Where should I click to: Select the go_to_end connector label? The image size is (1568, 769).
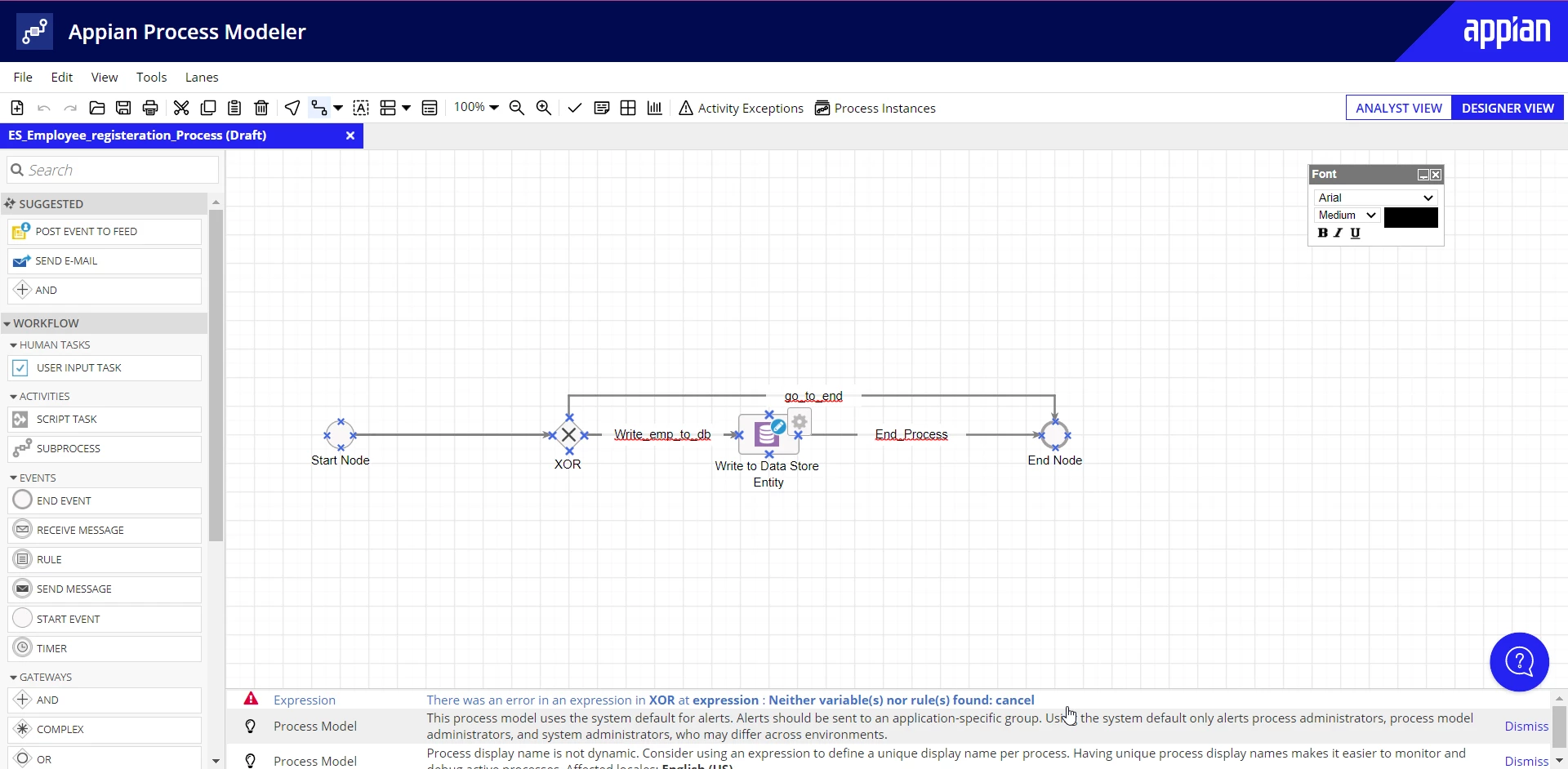pyautogui.click(x=813, y=396)
